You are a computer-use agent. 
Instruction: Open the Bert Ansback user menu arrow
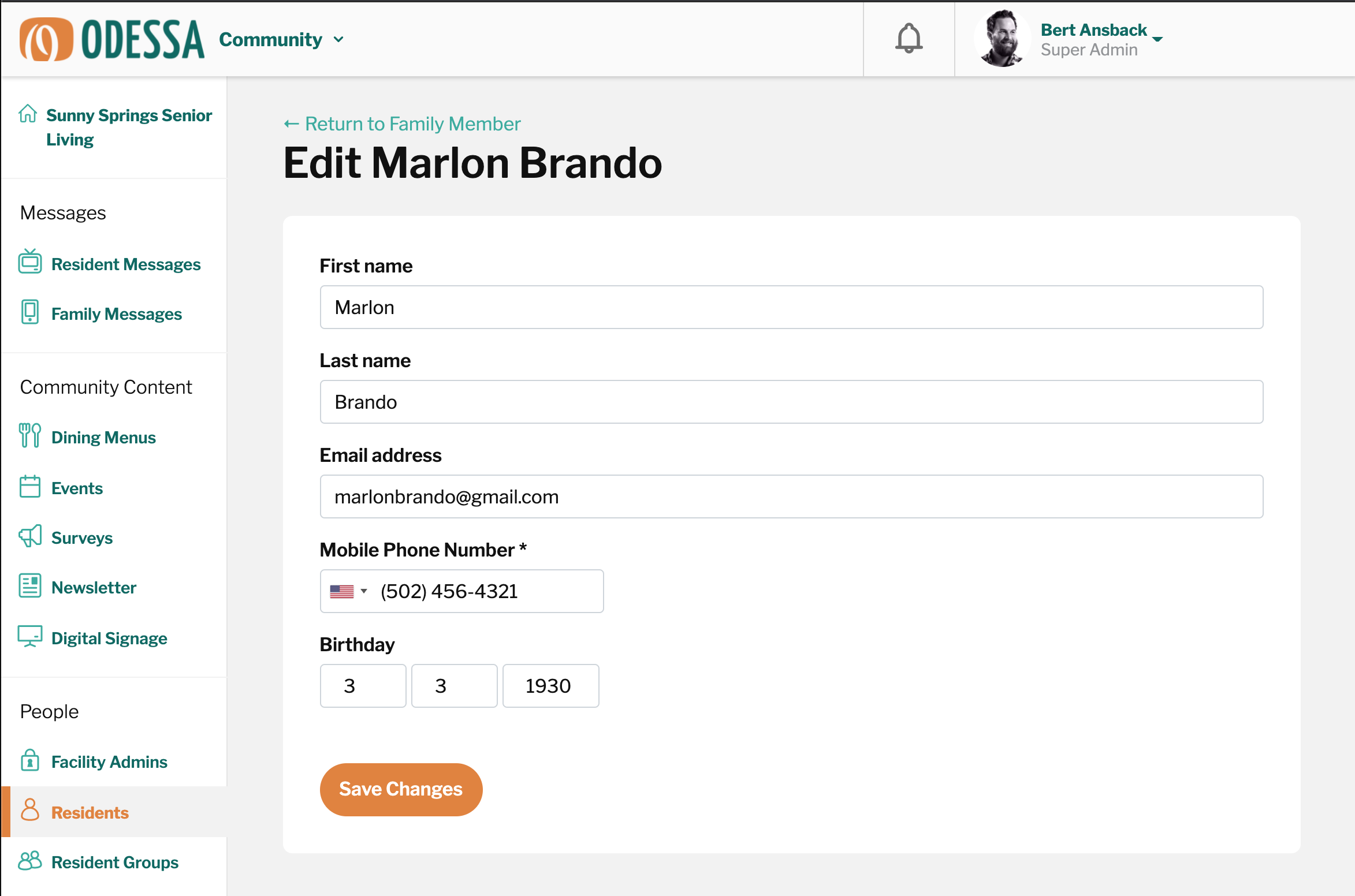pyautogui.click(x=1157, y=39)
